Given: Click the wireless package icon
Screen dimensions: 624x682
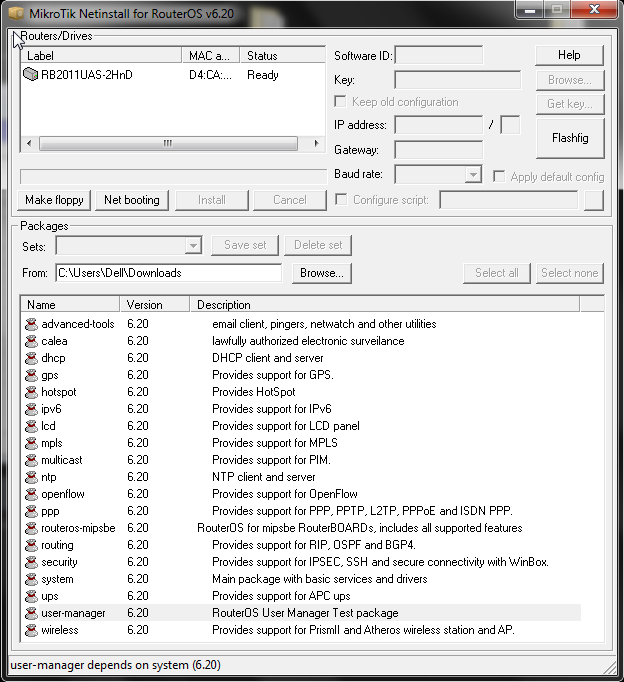Looking at the screenshot, I should point(31,630).
